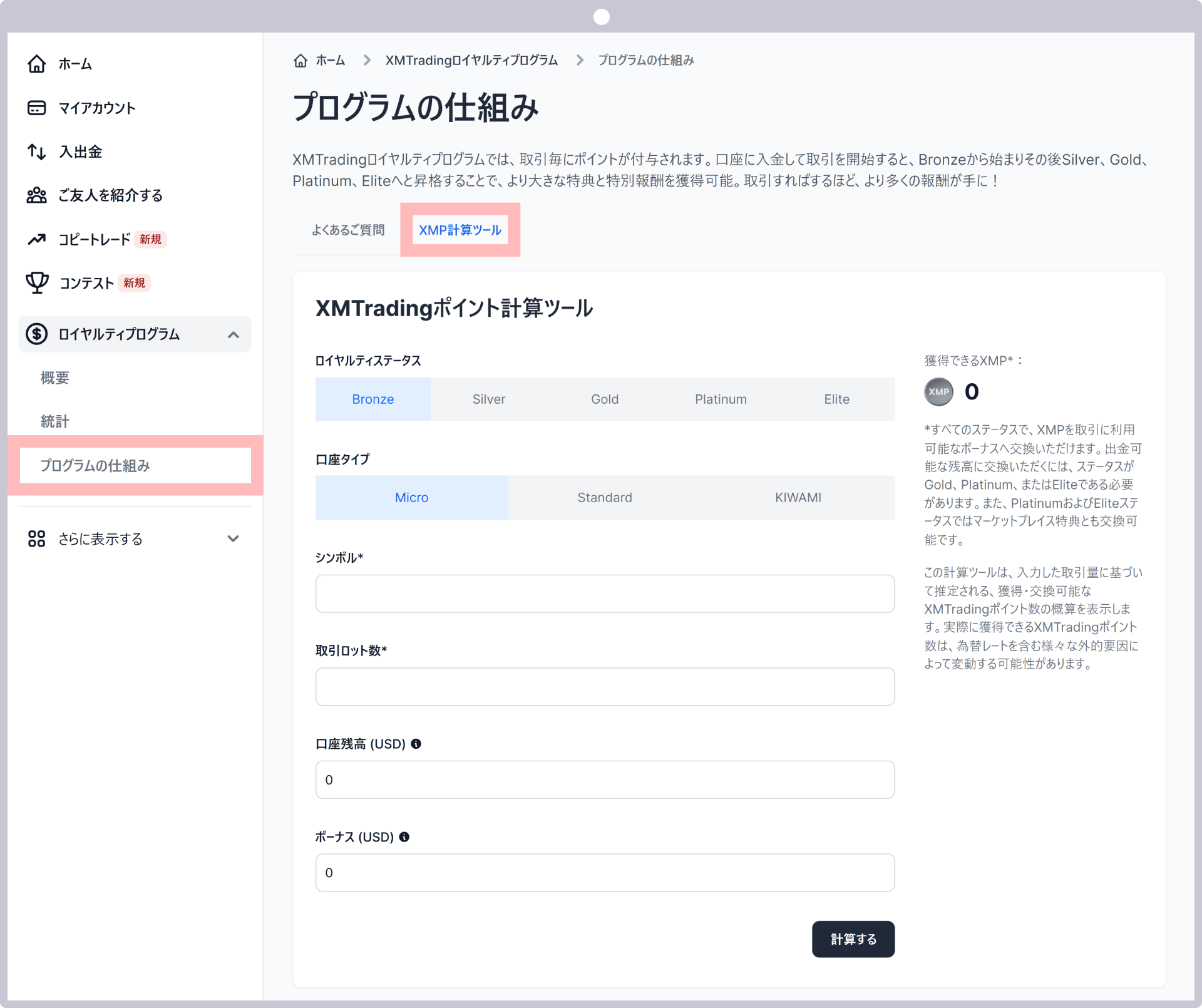Open the シンボル symbol field
The height and width of the screenshot is (1008, 1202).
point(605,594)
